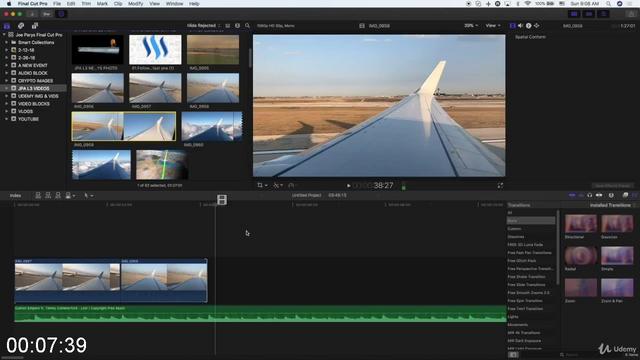
Task: Show the Info inspector icon
Action: pyautogui.click(x=529, y=26)
